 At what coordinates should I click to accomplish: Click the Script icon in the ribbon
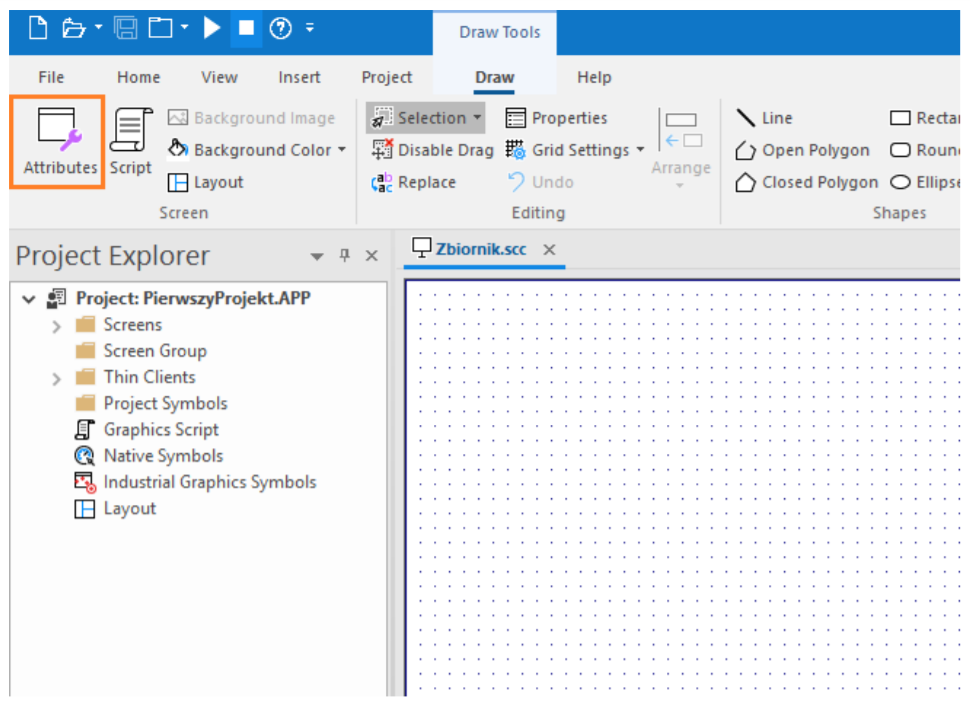(x=130, y=141)
